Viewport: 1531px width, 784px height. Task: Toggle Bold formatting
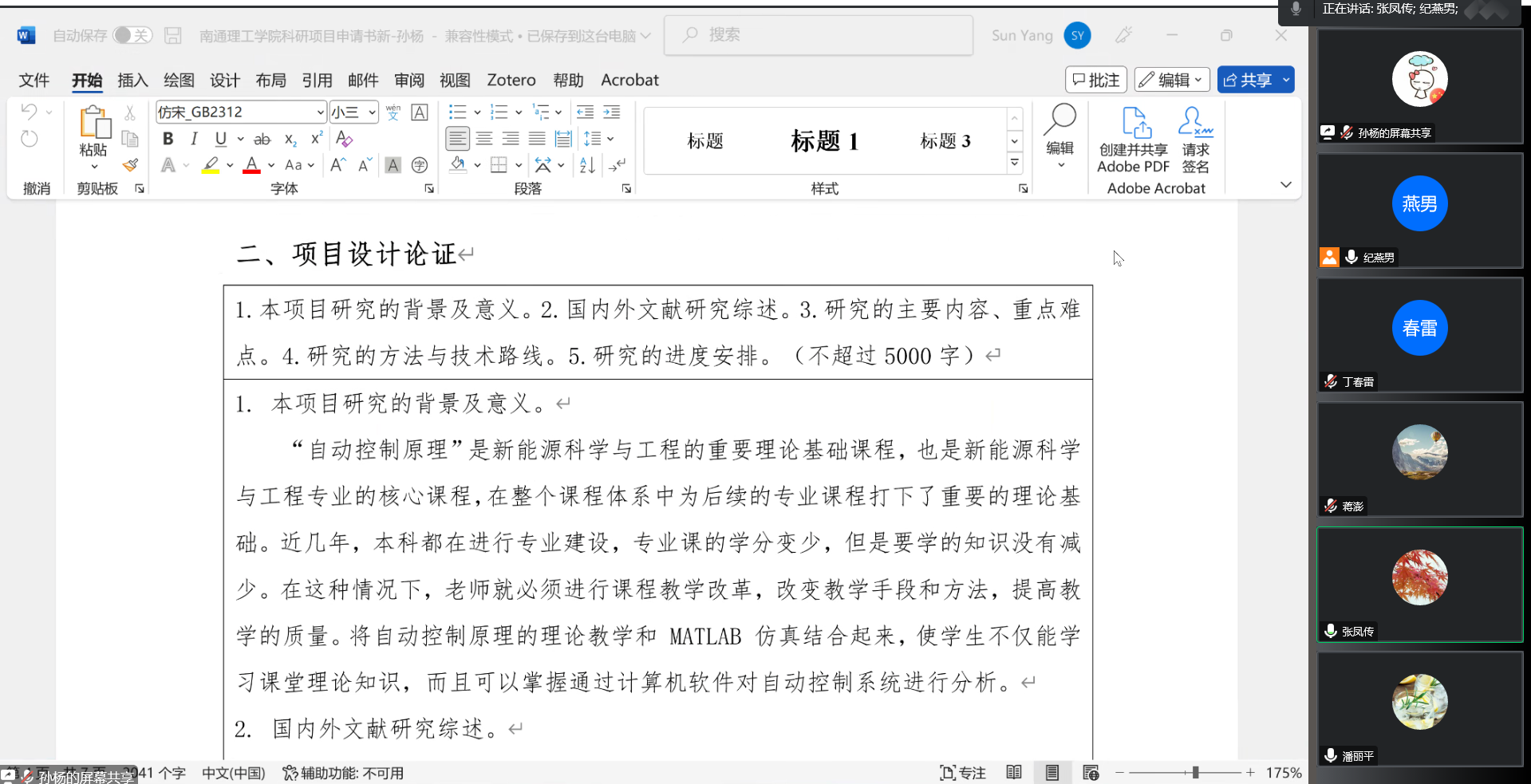click(168, 139)
